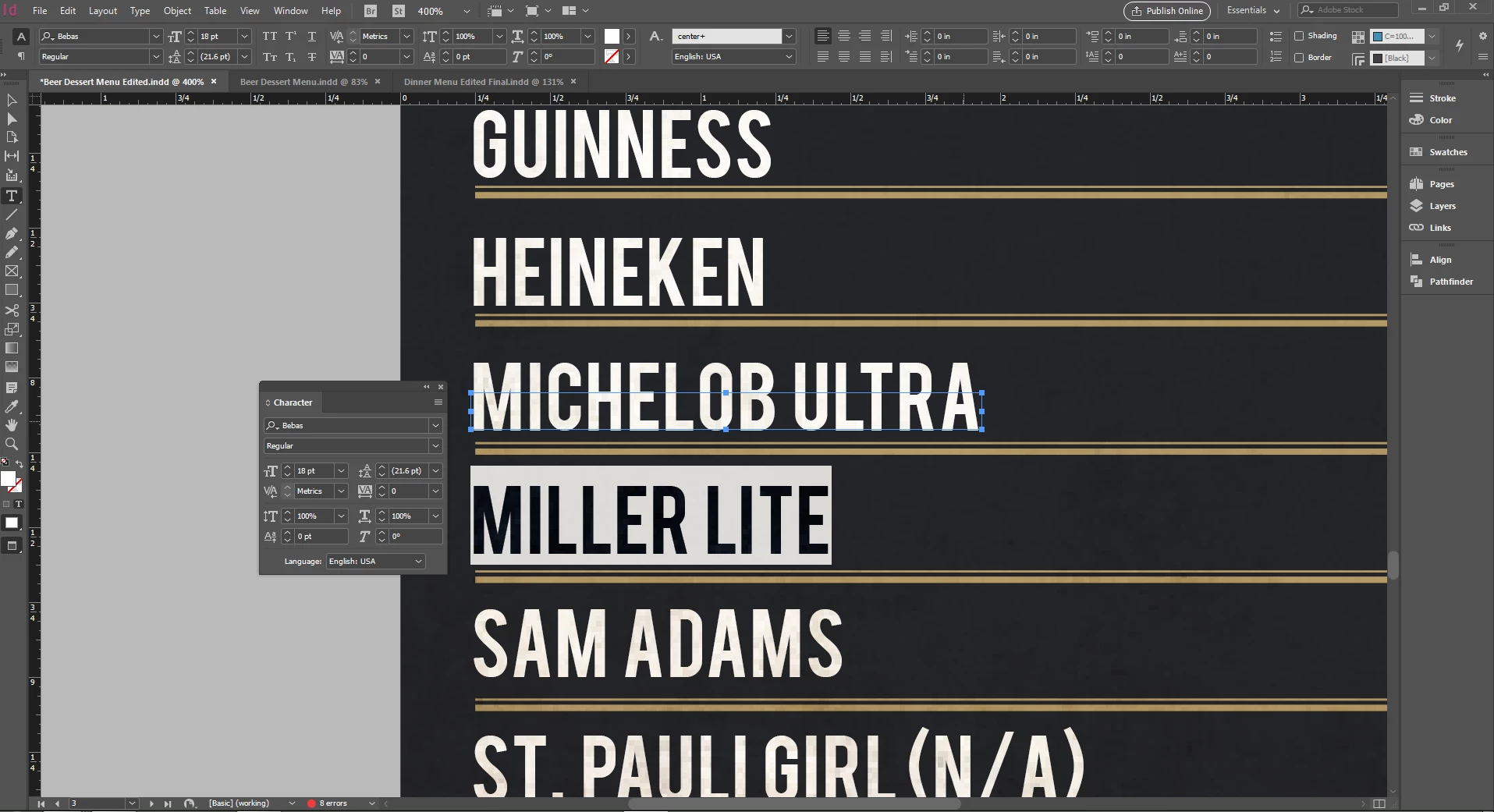Open the File menu
This screenshot has width=1494, height=812.
[40, 11]
